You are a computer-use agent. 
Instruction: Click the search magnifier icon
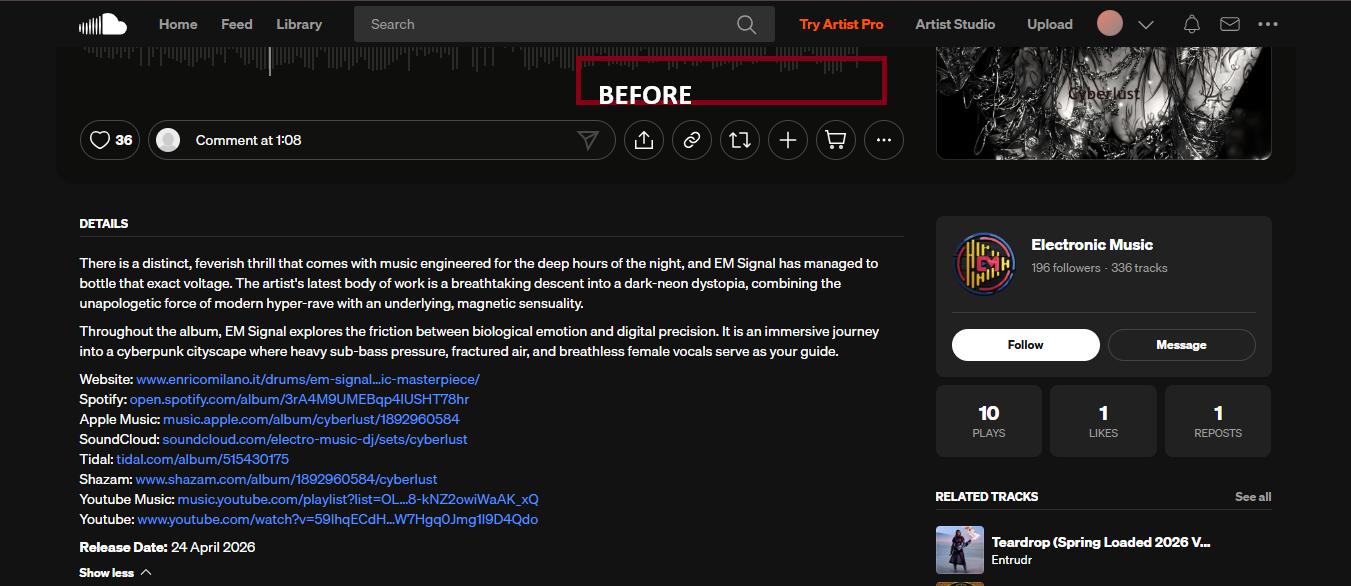(x=746, y=24)
